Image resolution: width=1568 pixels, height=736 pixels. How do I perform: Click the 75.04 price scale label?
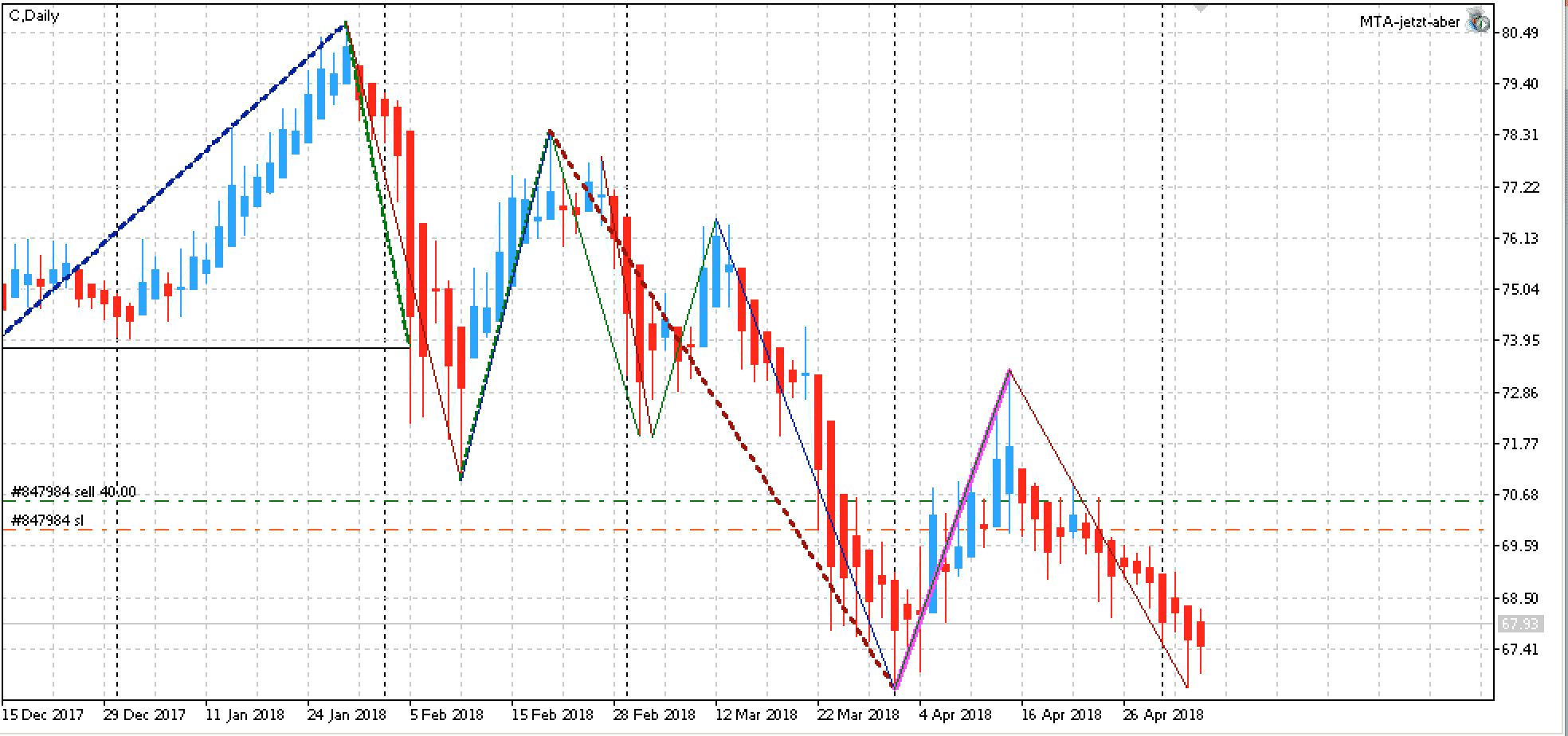1519,289
